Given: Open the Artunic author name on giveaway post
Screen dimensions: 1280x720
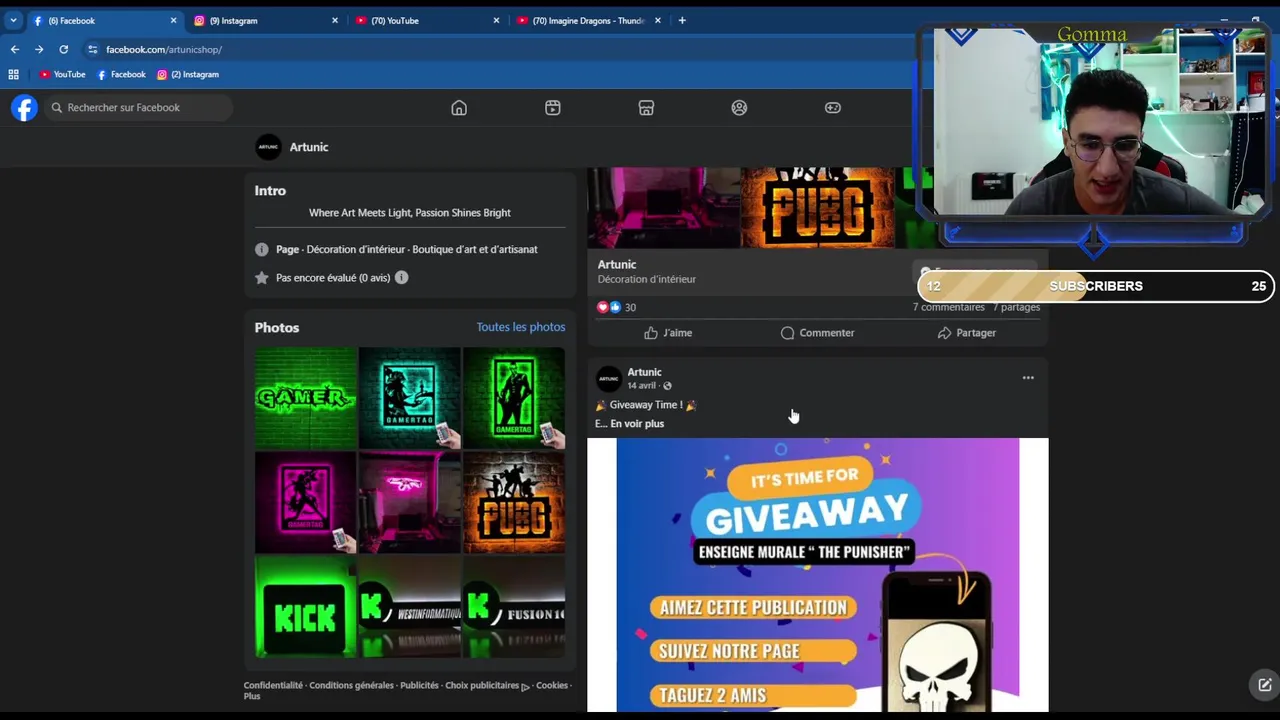Looking at the screenshot, I should pyautogui.click(x=644, y=372).
